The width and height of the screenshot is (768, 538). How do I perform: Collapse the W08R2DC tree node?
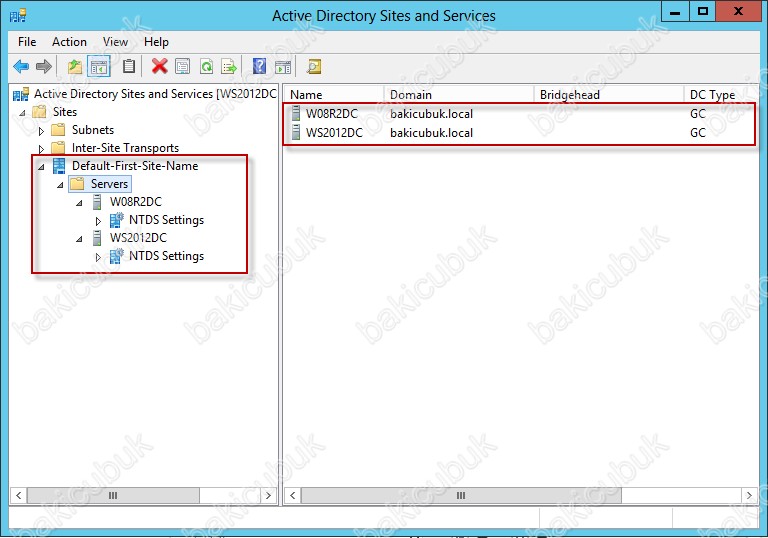coord(79,203)
